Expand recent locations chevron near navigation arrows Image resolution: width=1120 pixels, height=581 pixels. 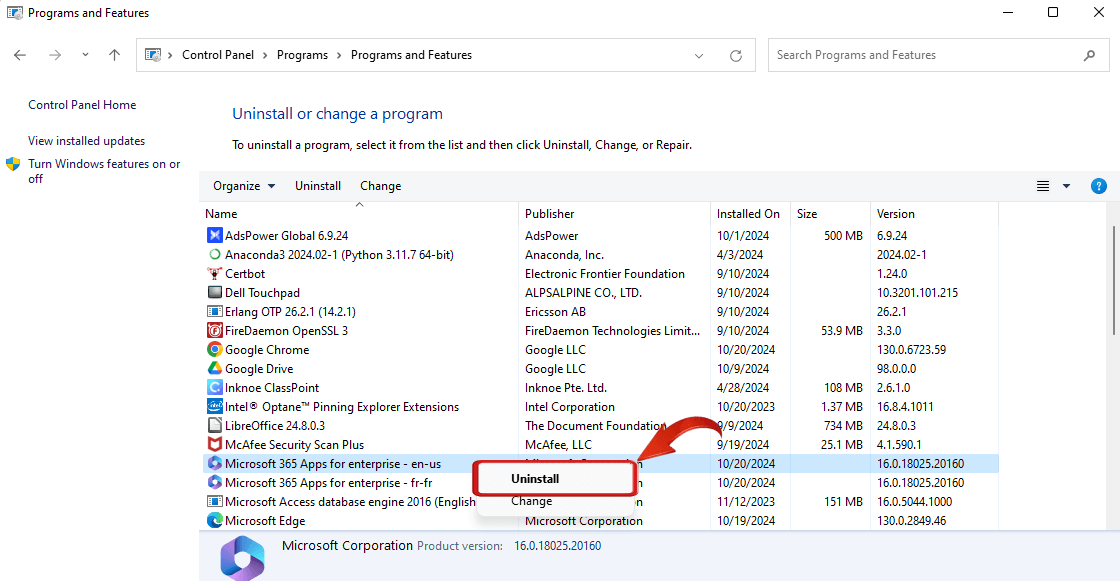click(85, 56)
